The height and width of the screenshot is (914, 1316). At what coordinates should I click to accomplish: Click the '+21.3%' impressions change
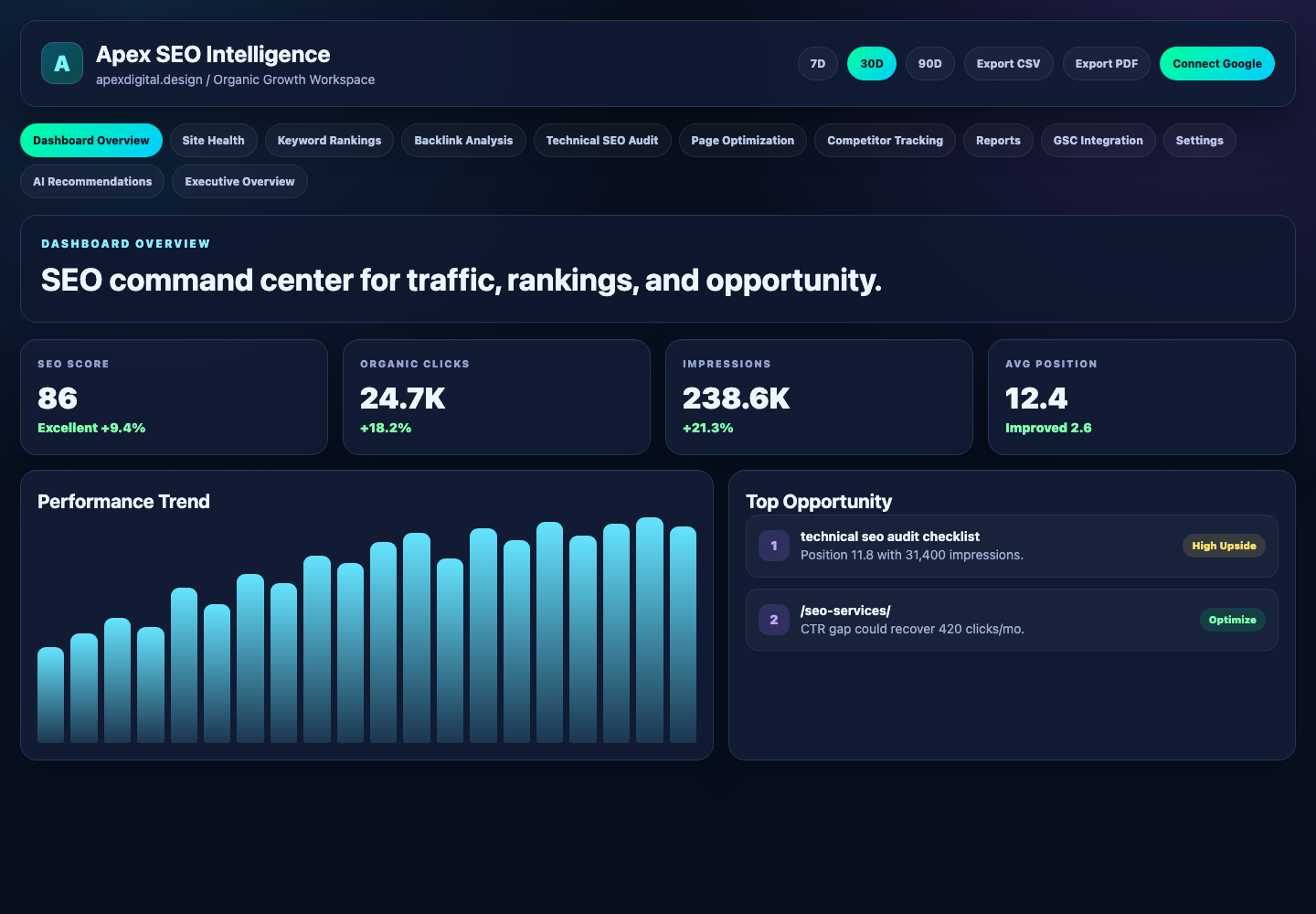point(708,428)
